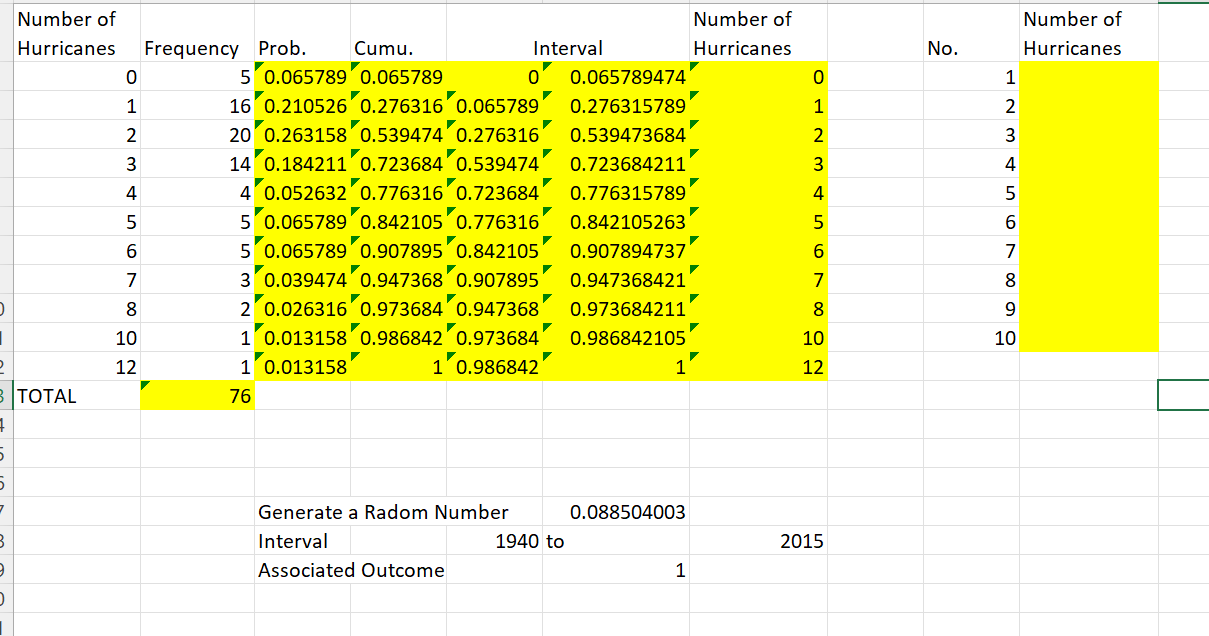Select the probability cell in the 12 hurricanes row
Screen dimensions: 1209x636
tap(302, 367)
